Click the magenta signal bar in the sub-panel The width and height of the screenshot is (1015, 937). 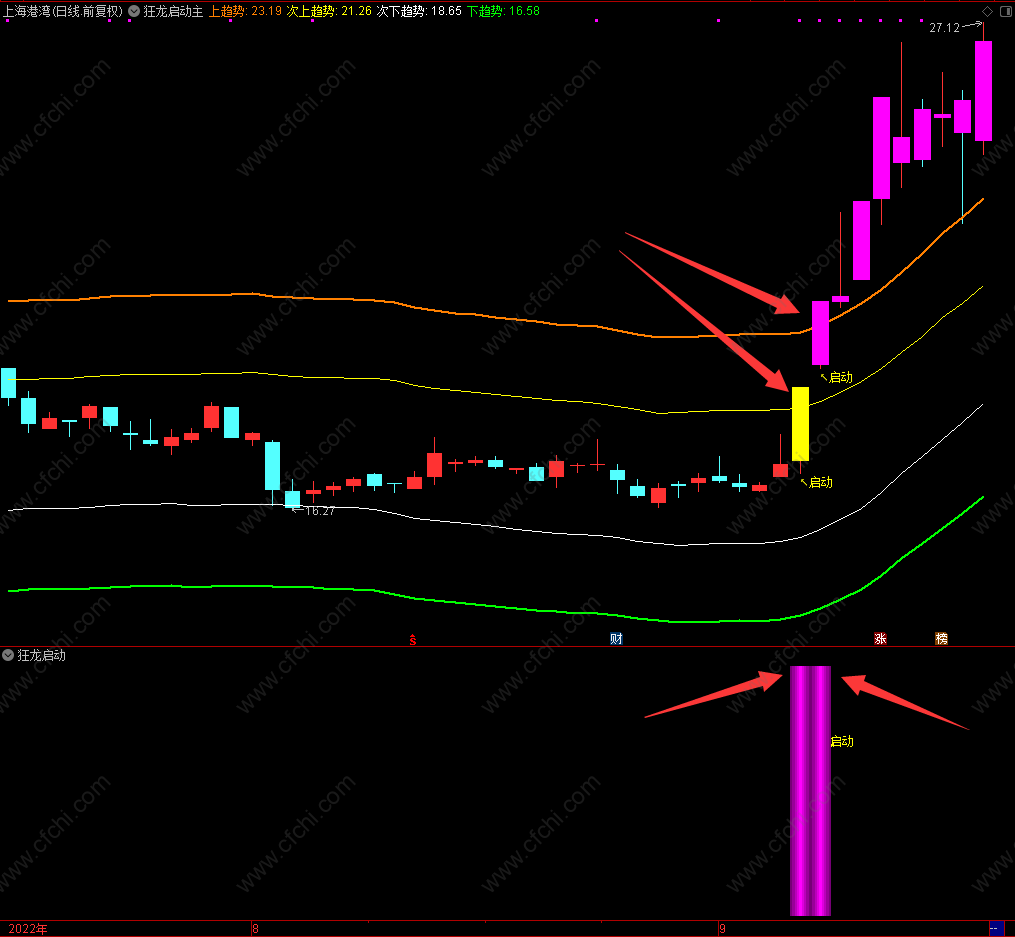pos(810,791)
